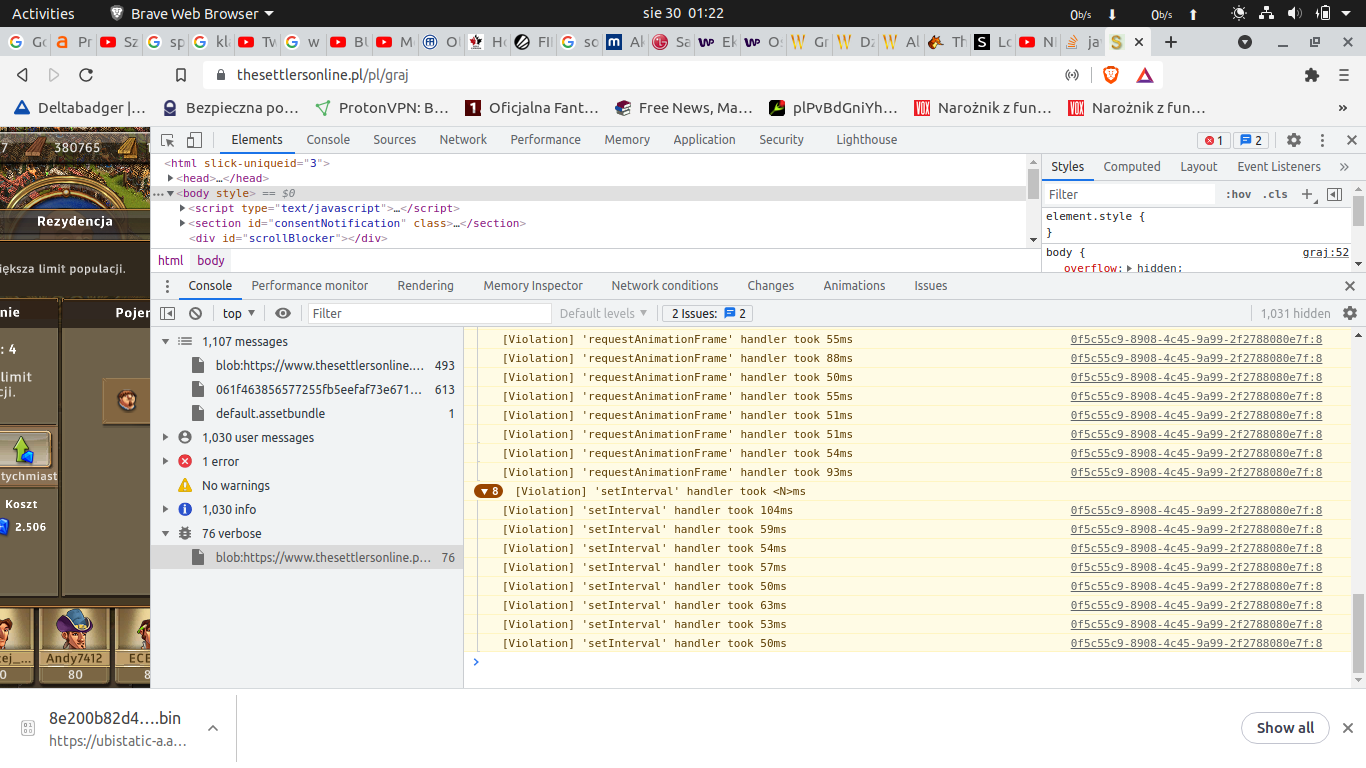1366x768 pixels.
Task: Close the bottom drawer panel
Action: (x=1351, y=286)
